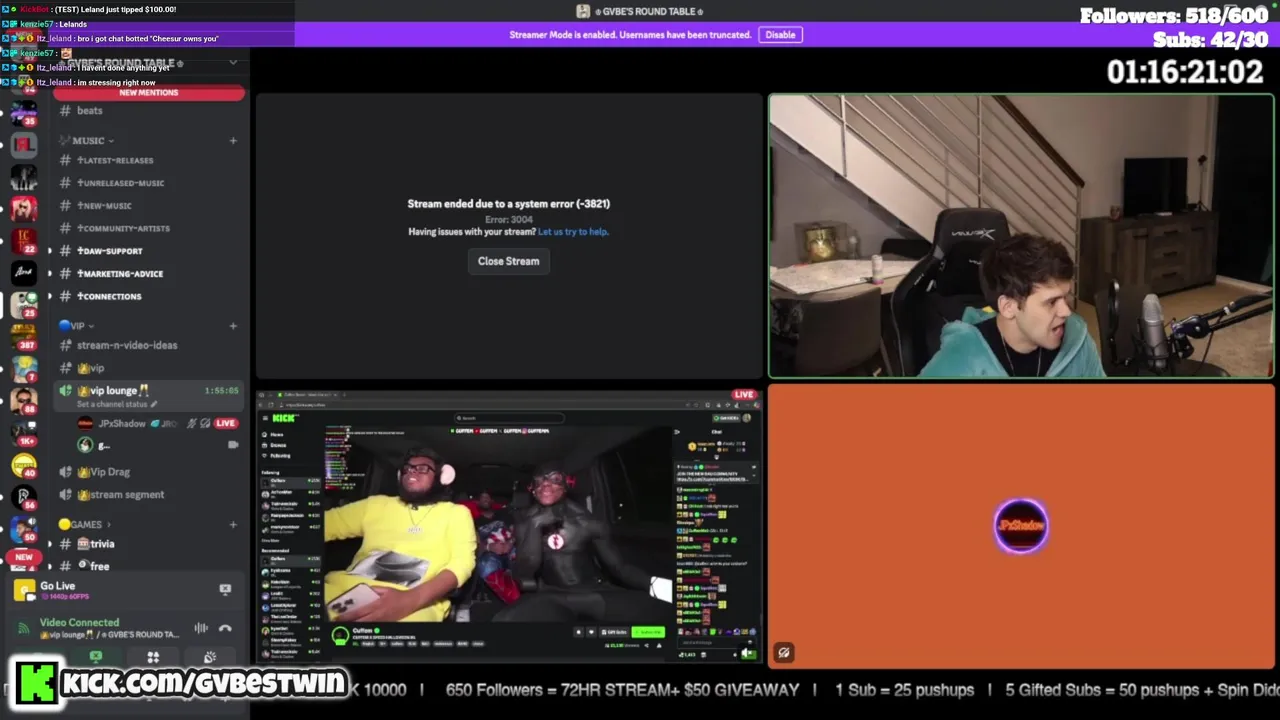The height and width of the screenshot is (720, 1280).
Task: Click the Kick logo in shared stream
Action: [284, 418]
